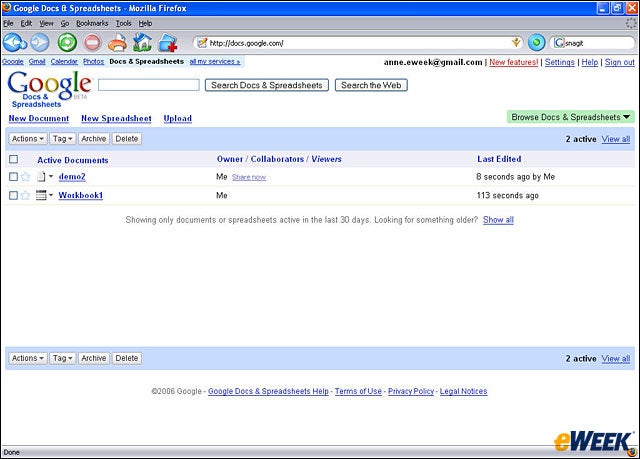640x459 pixels.
Task: Check the select-all checkbox beside Active Documents
Action: [x=13, y=159]
